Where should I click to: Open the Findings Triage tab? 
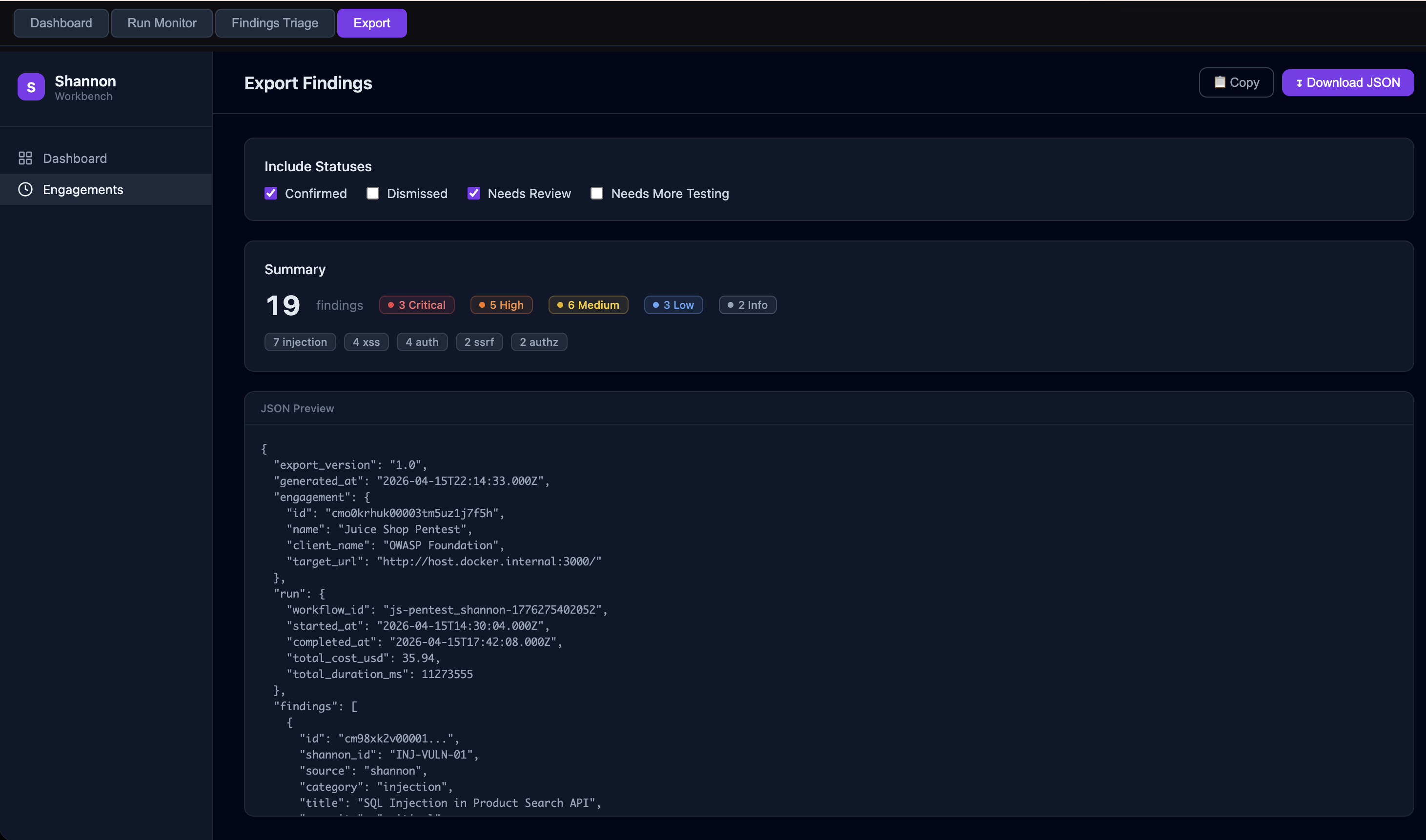pyautogui.click(x=275, y=23)
